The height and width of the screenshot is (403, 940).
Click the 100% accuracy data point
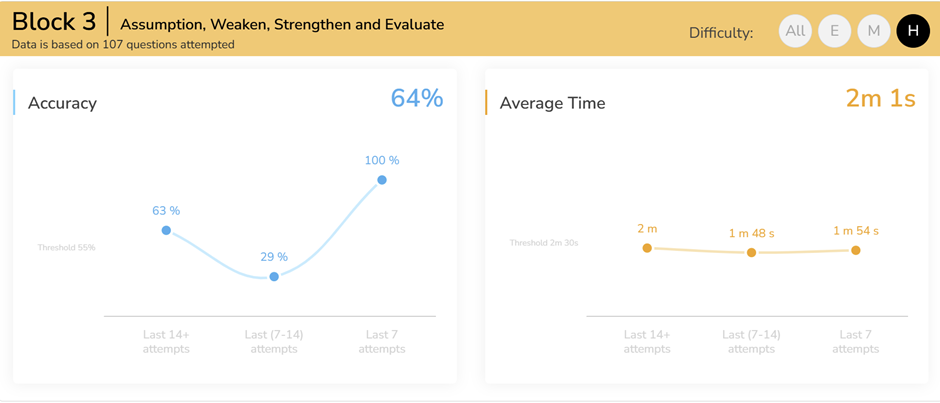click(x=382, y=180)
